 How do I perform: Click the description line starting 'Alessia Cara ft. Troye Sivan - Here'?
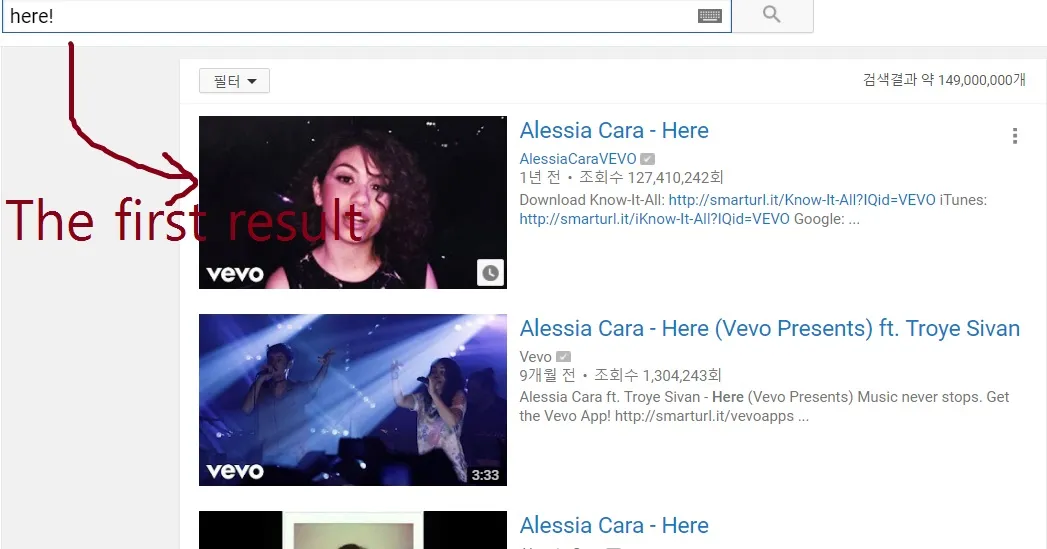click(x=765, y=397)
